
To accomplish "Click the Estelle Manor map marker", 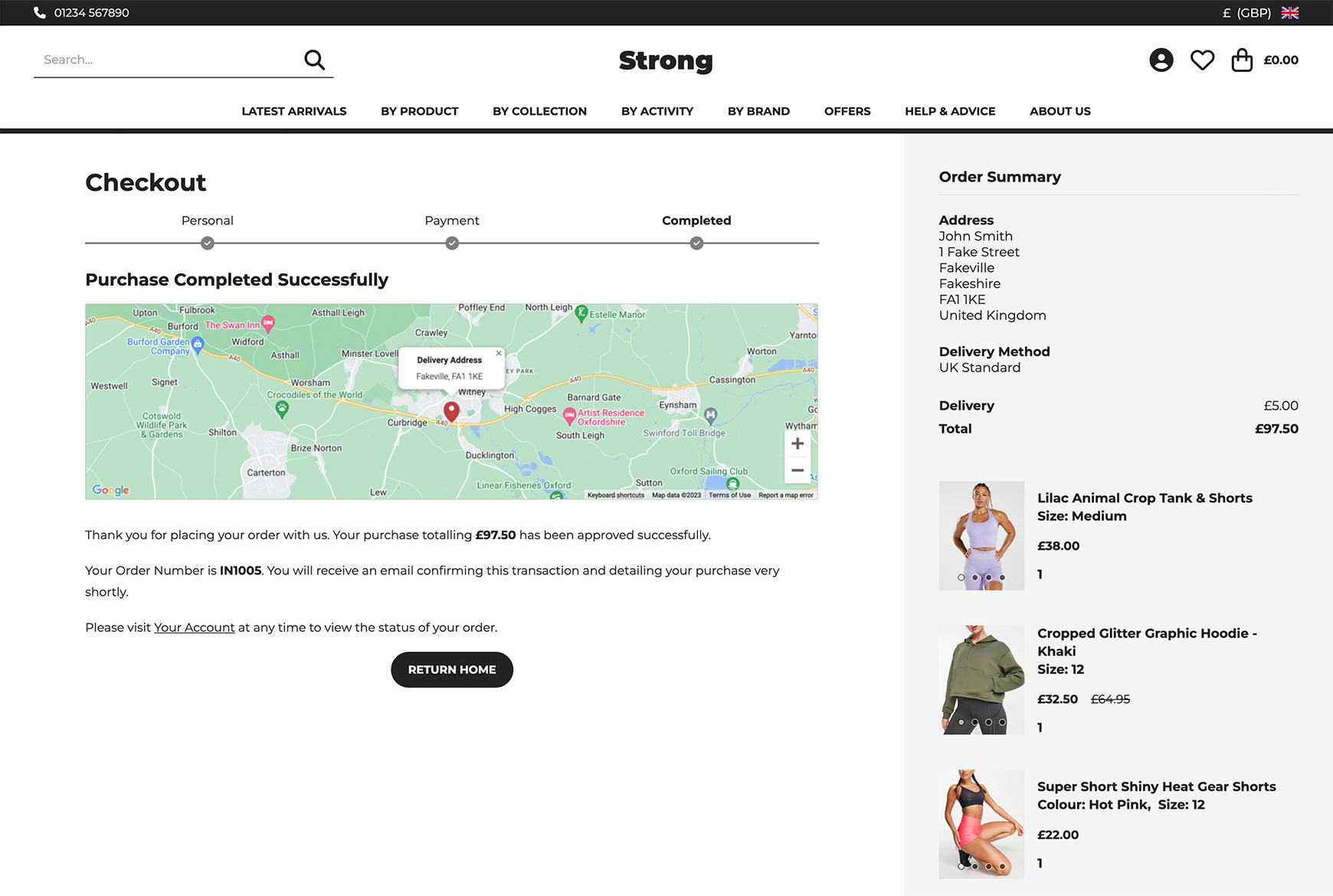I will [x=581, y=312].
